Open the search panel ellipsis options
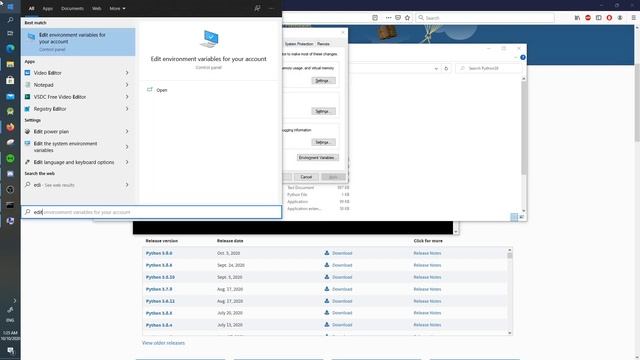The image size is (640, 360). [271, 8]
